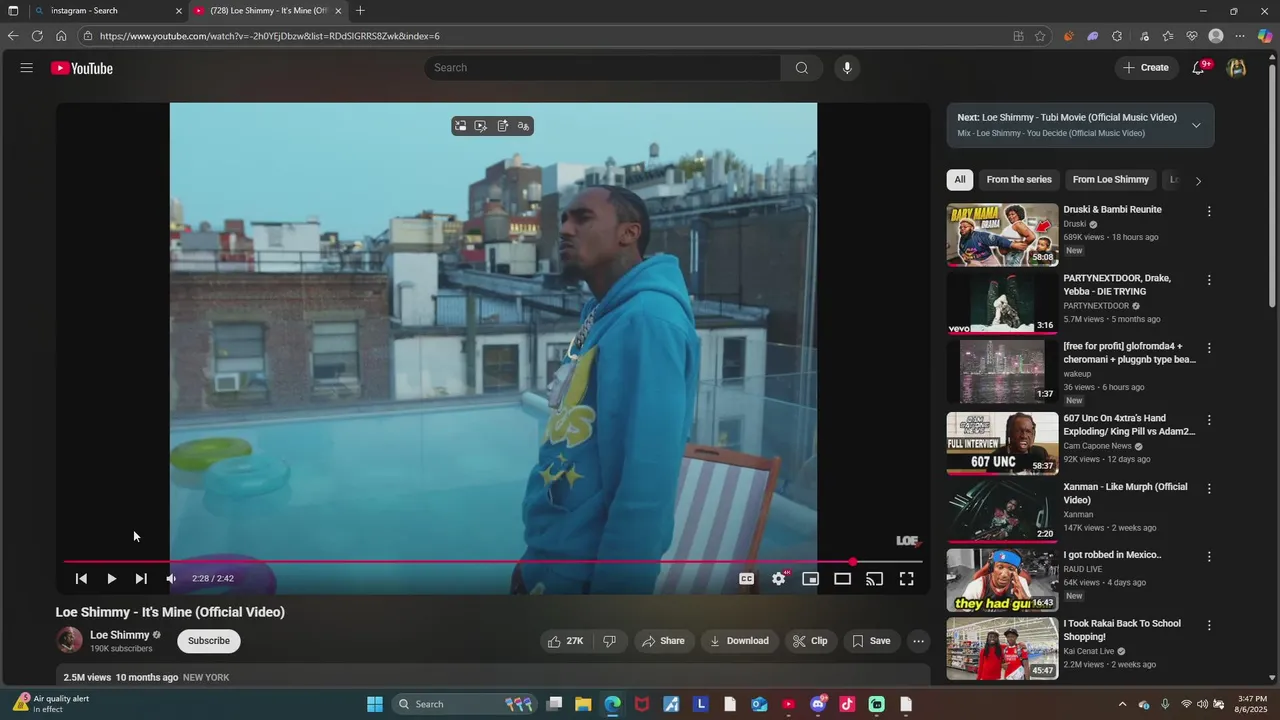The height and width of the screenshot is (720, 1280).
Task: Open options for 607 Unc video
Action: [x=1209, y=420]
